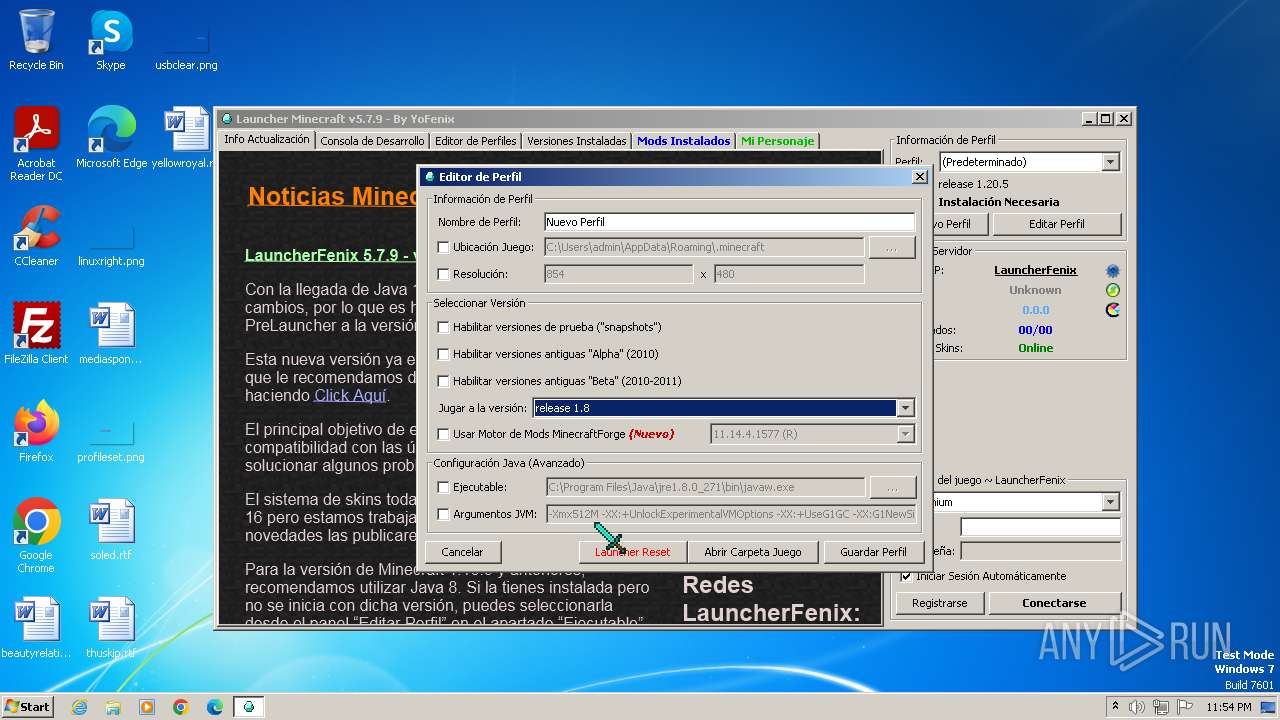Enable old Alpha (2010) versions checkbox
Image resolution: width=1280 pixels, height=720 pixels.
[444, 354]
